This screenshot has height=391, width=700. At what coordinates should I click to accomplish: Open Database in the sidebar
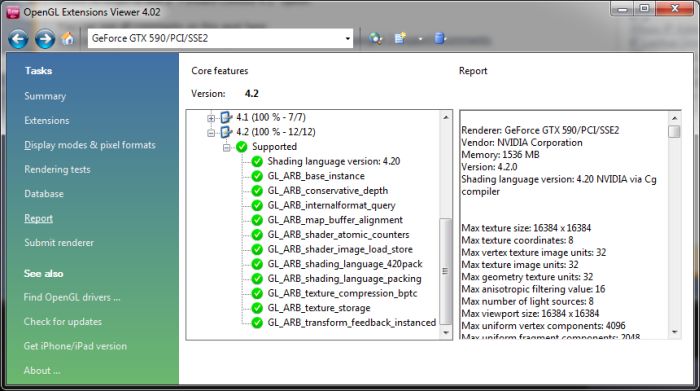(x=44, y=194)
